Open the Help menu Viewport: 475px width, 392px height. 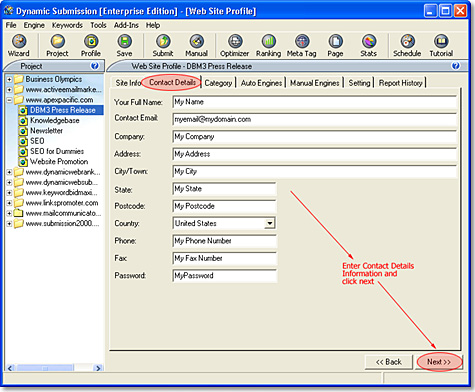coord(153,25)
